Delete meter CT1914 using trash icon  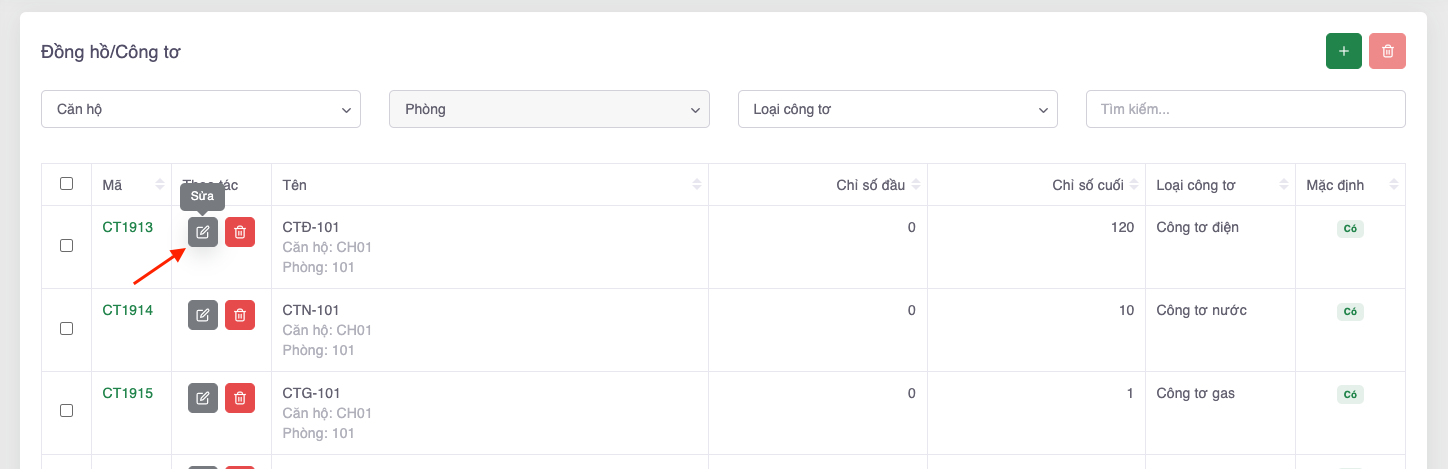(x=240, y=315)
